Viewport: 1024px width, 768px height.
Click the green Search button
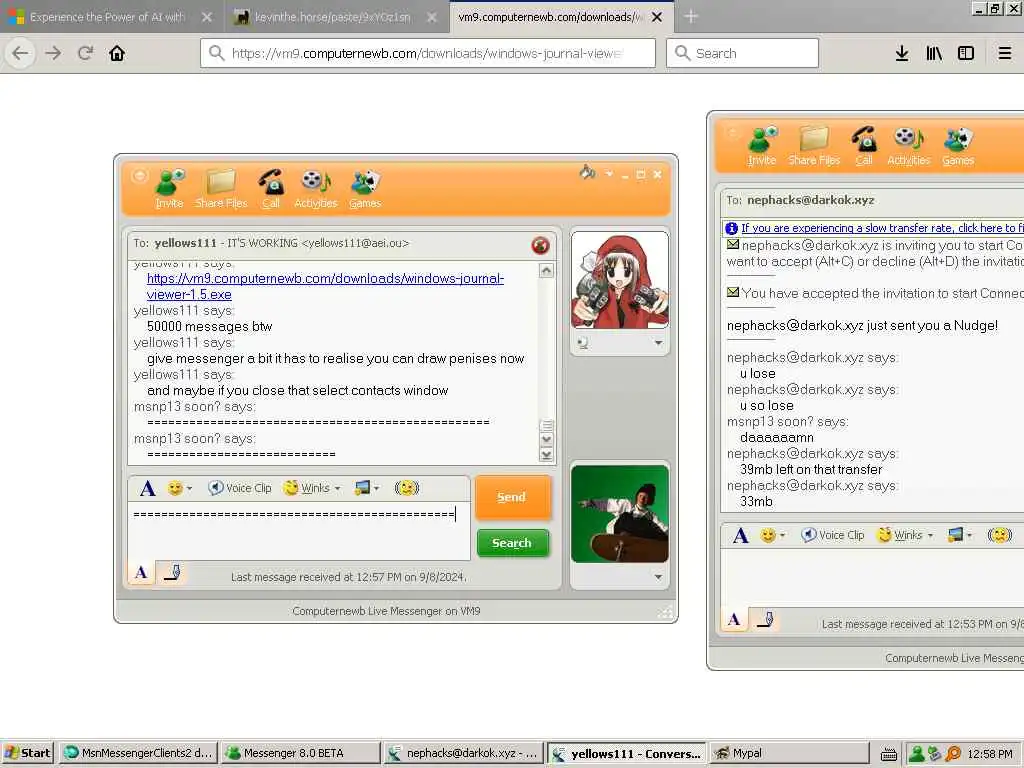pyautogui.click(x=512, y=543)
